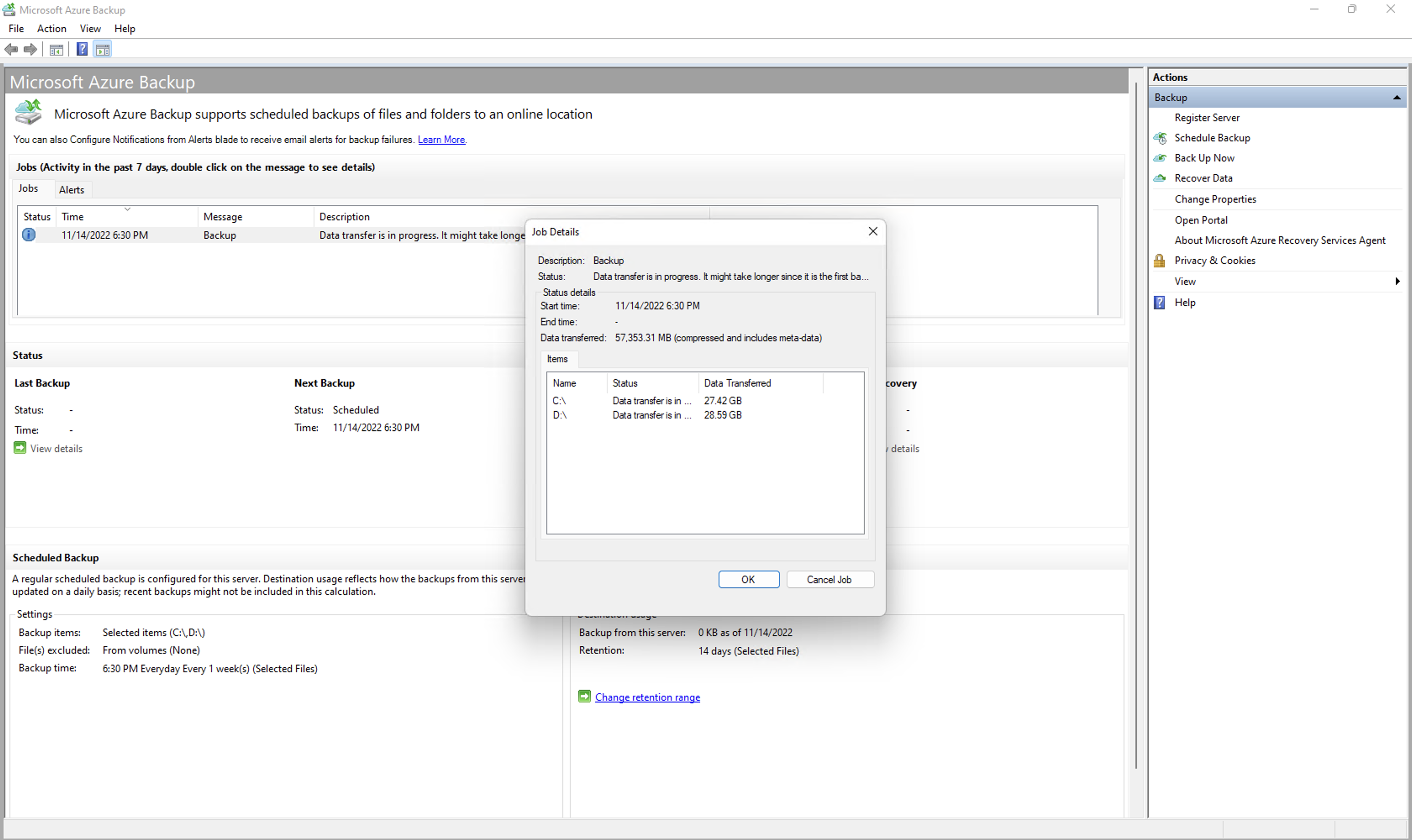Click green arrow icon beside Change retention range
The height and width of the screenshot is (840, 1412).
[585, 697]
